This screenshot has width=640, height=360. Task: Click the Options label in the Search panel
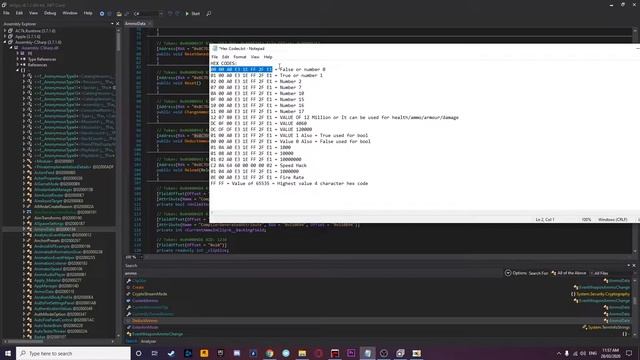[x=520, y=273]
